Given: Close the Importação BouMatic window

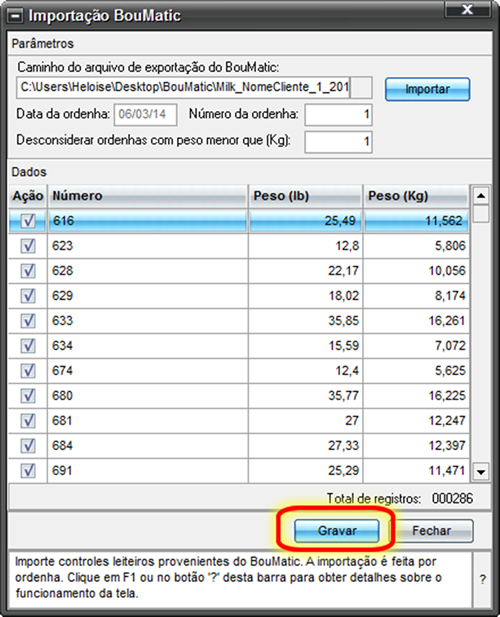Looking at the screenshot, I should point(467,9).
